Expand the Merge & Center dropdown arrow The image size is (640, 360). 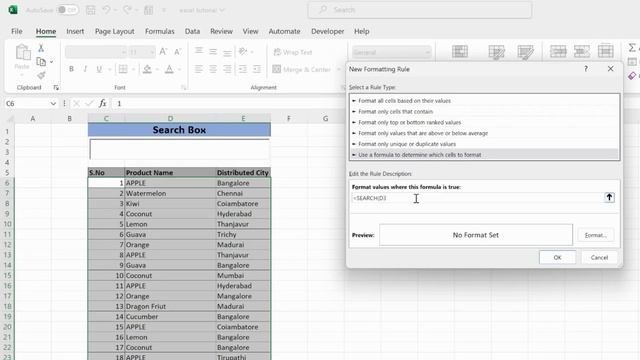(338, 69)
